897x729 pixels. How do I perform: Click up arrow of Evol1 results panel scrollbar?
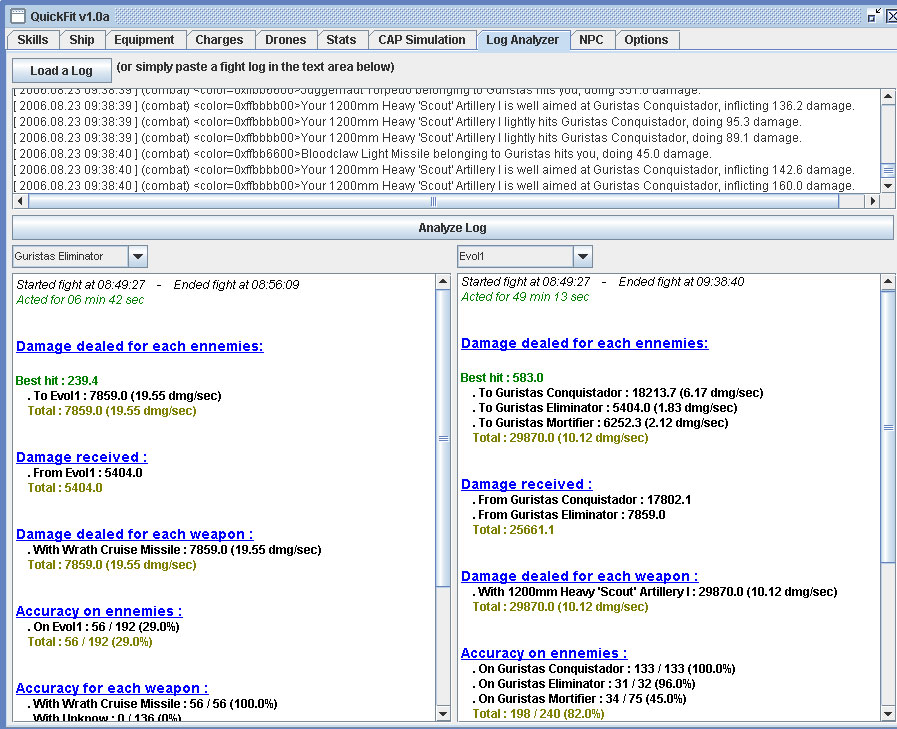click(x=887, y=282)
